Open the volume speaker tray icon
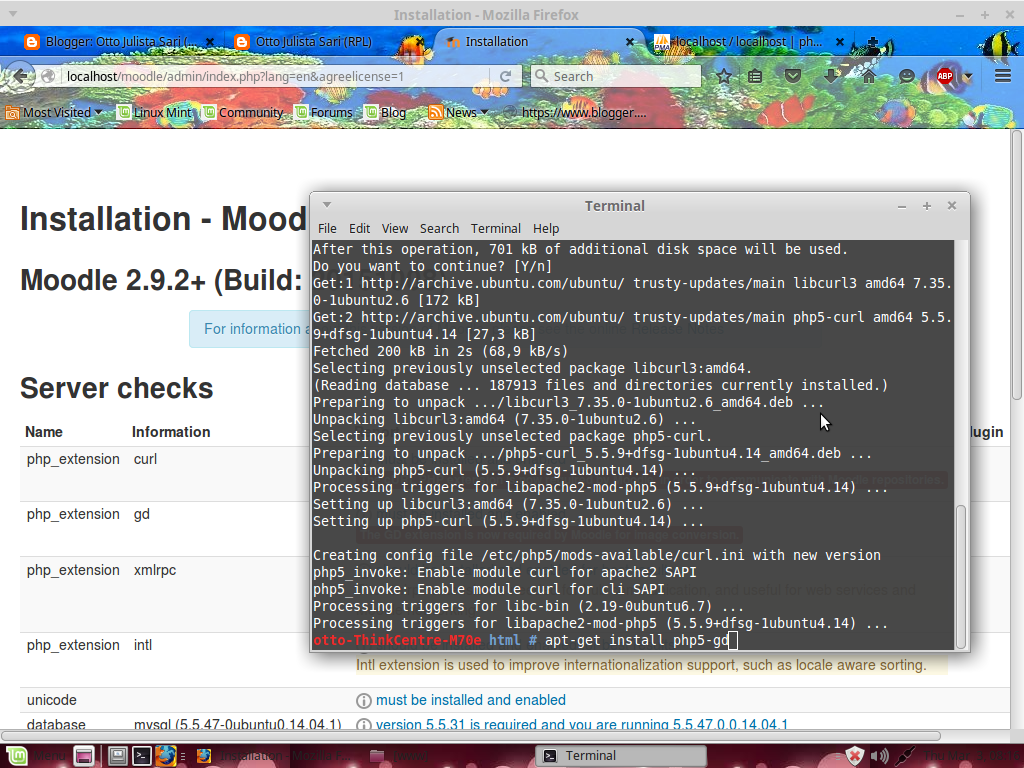Image resolution: width=1024 pixels, height=768 pixels. [880, 756]
